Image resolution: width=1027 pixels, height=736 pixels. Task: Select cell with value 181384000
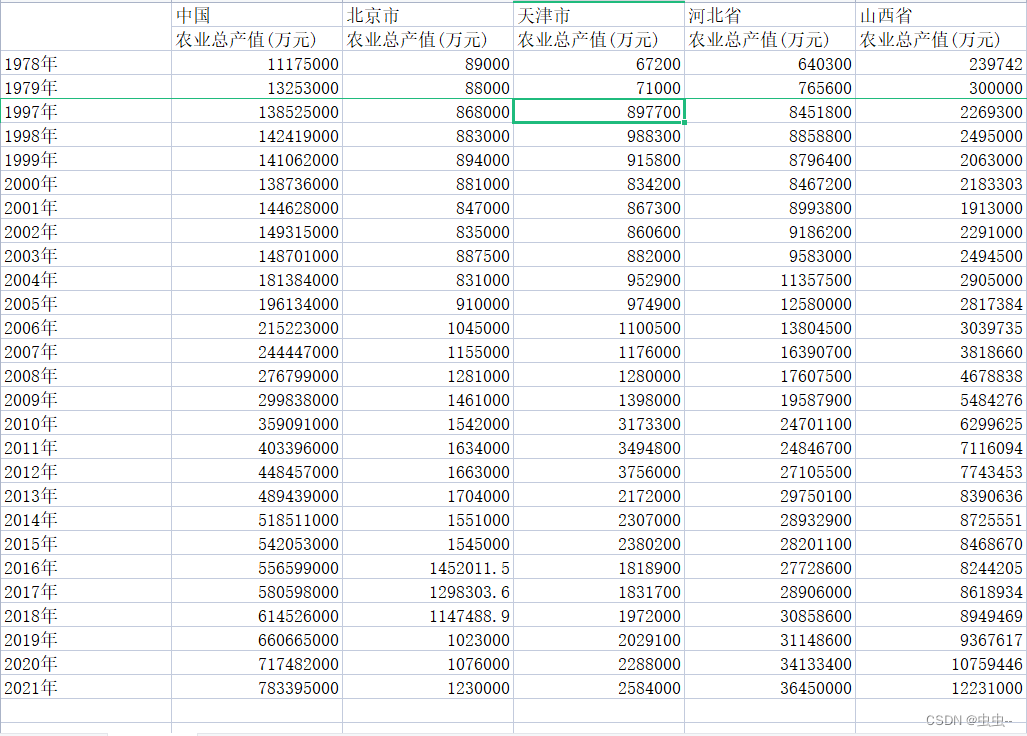(x=257, y=280)
